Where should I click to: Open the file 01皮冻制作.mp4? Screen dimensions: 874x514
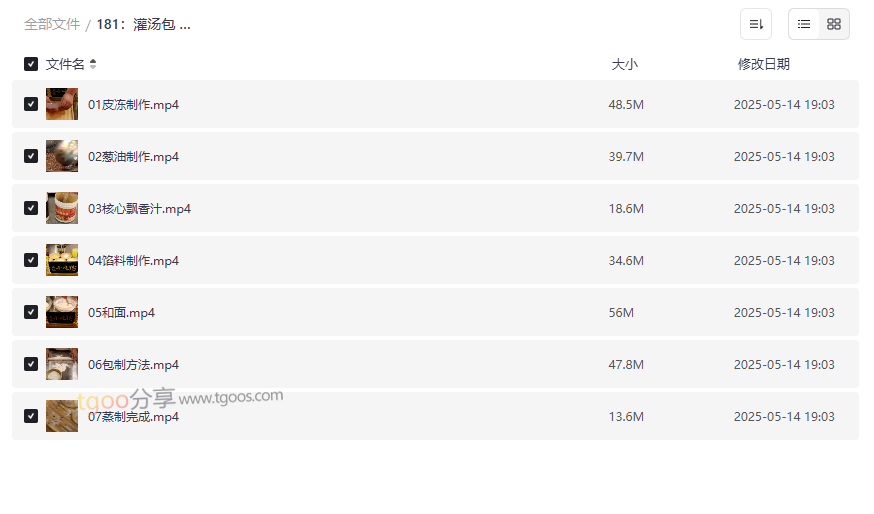point(133,104)
